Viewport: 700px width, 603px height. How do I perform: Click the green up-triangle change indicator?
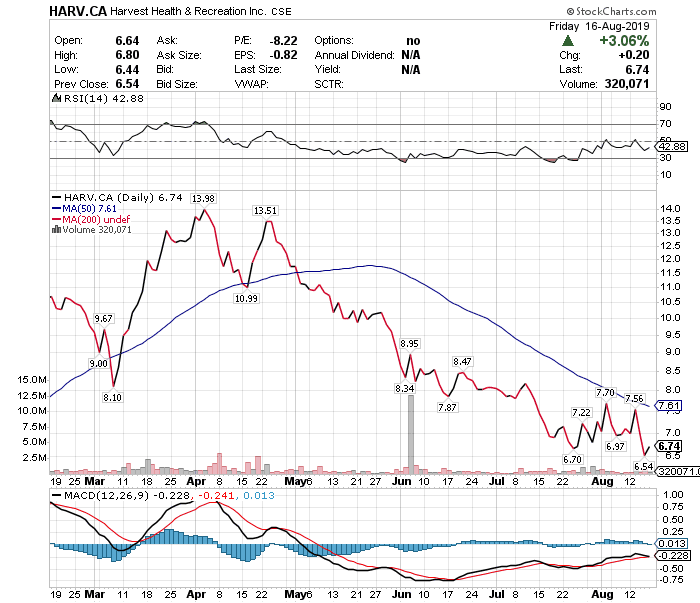tap(567, 41)
